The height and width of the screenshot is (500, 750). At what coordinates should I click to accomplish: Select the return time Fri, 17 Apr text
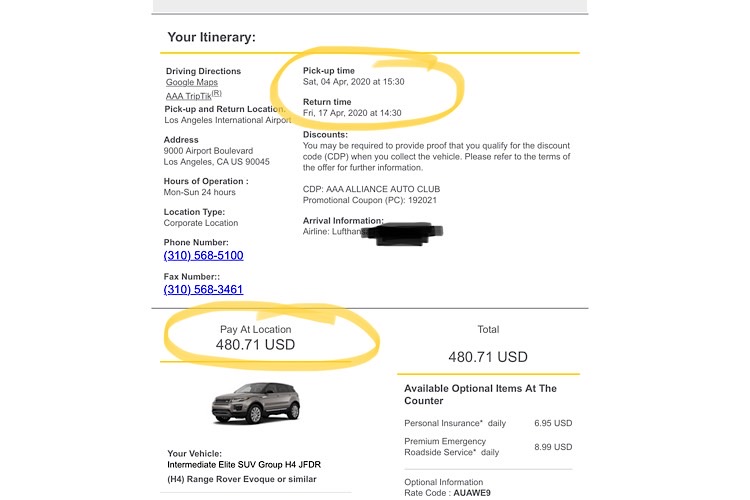point(352,113)
